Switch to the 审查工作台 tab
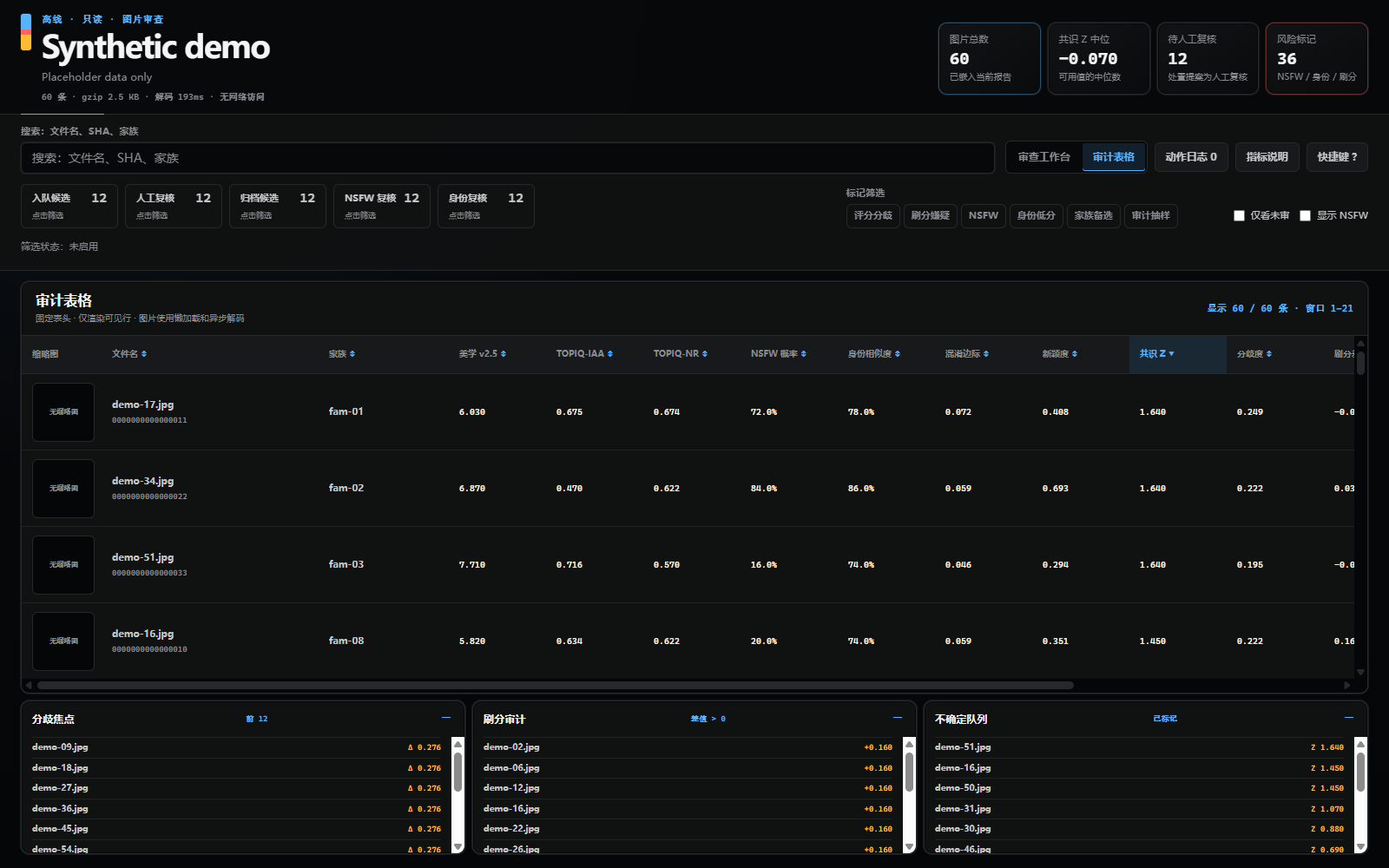Screen dimensions: 1389x868 1044,157
